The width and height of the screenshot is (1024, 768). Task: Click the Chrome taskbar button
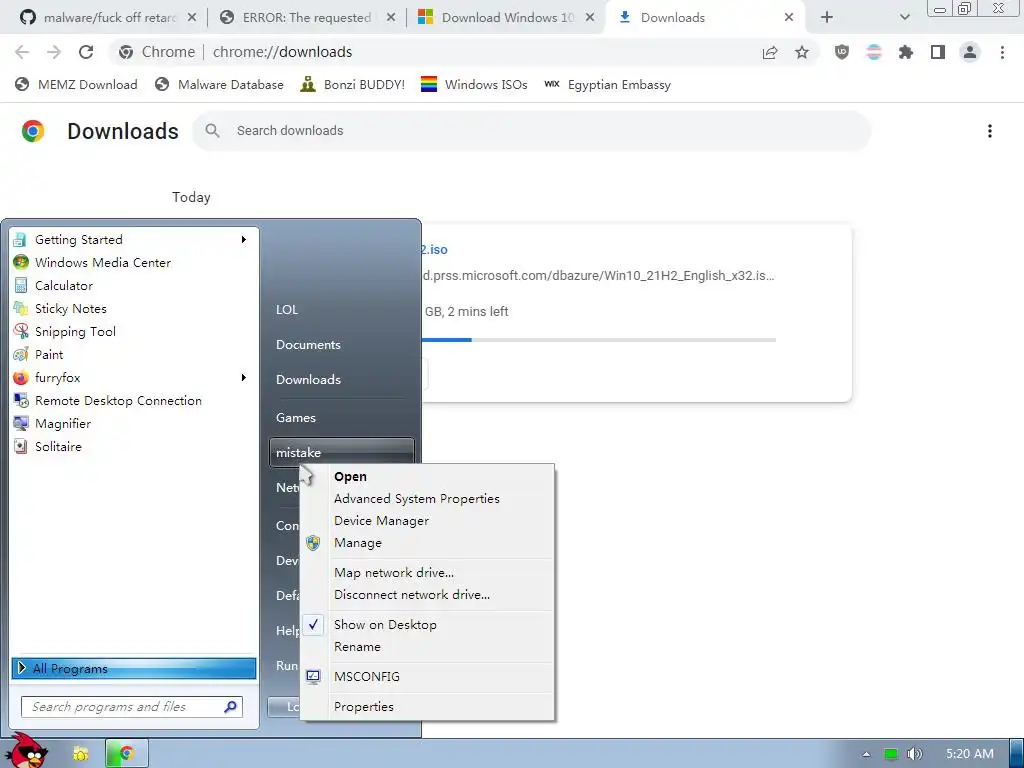click(127, 754)
